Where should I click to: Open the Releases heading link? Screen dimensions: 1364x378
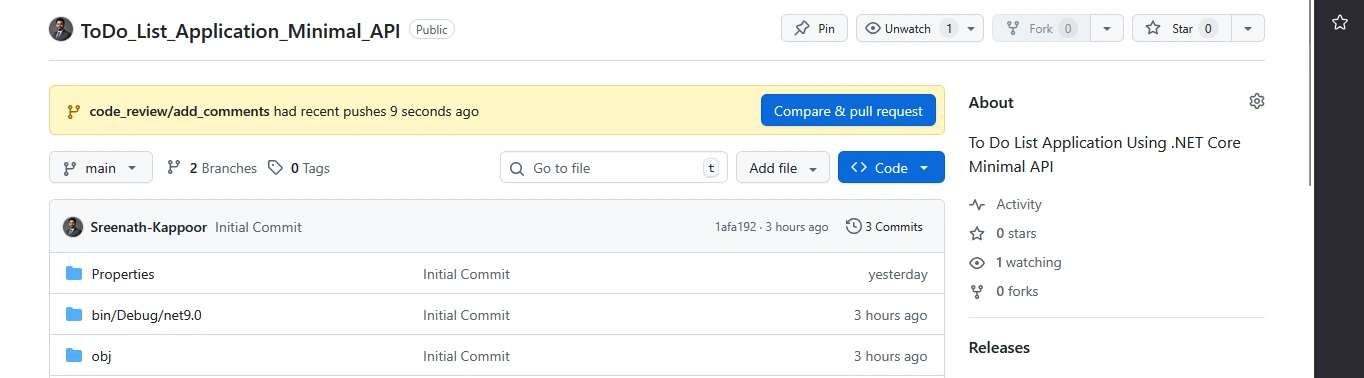[x=999, y=348]
